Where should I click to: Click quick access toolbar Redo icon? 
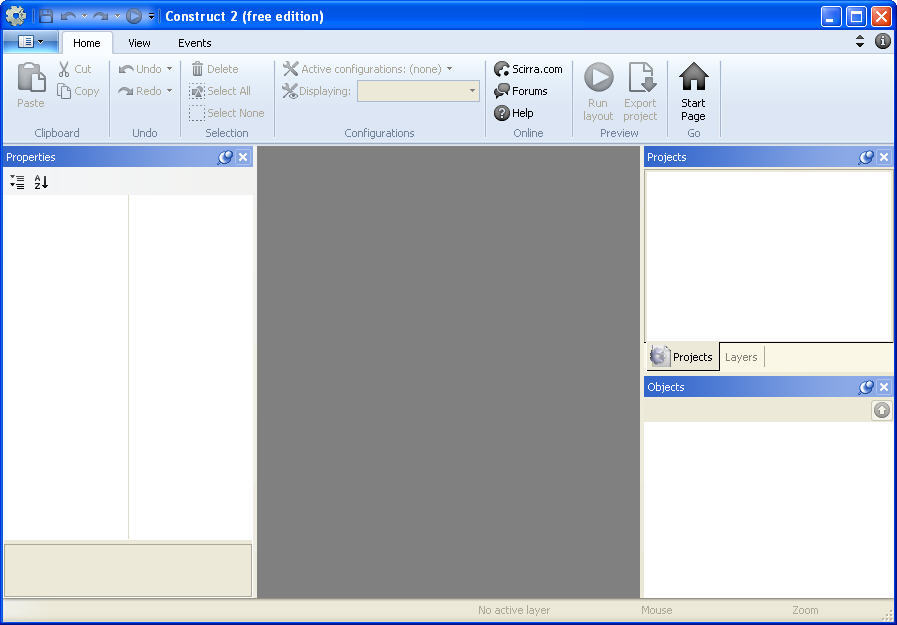point(101,16)
